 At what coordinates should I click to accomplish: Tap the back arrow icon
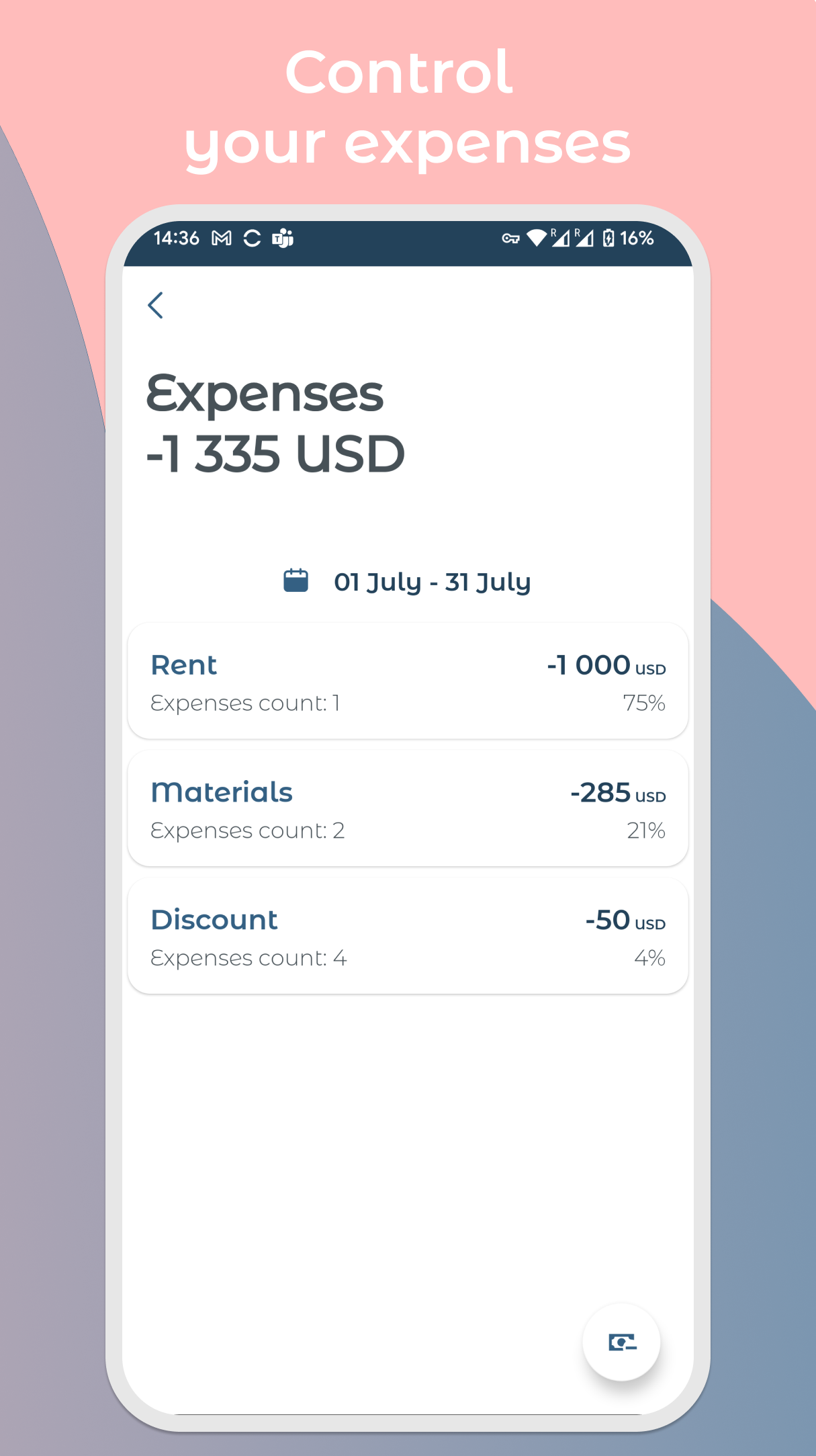(155, 305)
